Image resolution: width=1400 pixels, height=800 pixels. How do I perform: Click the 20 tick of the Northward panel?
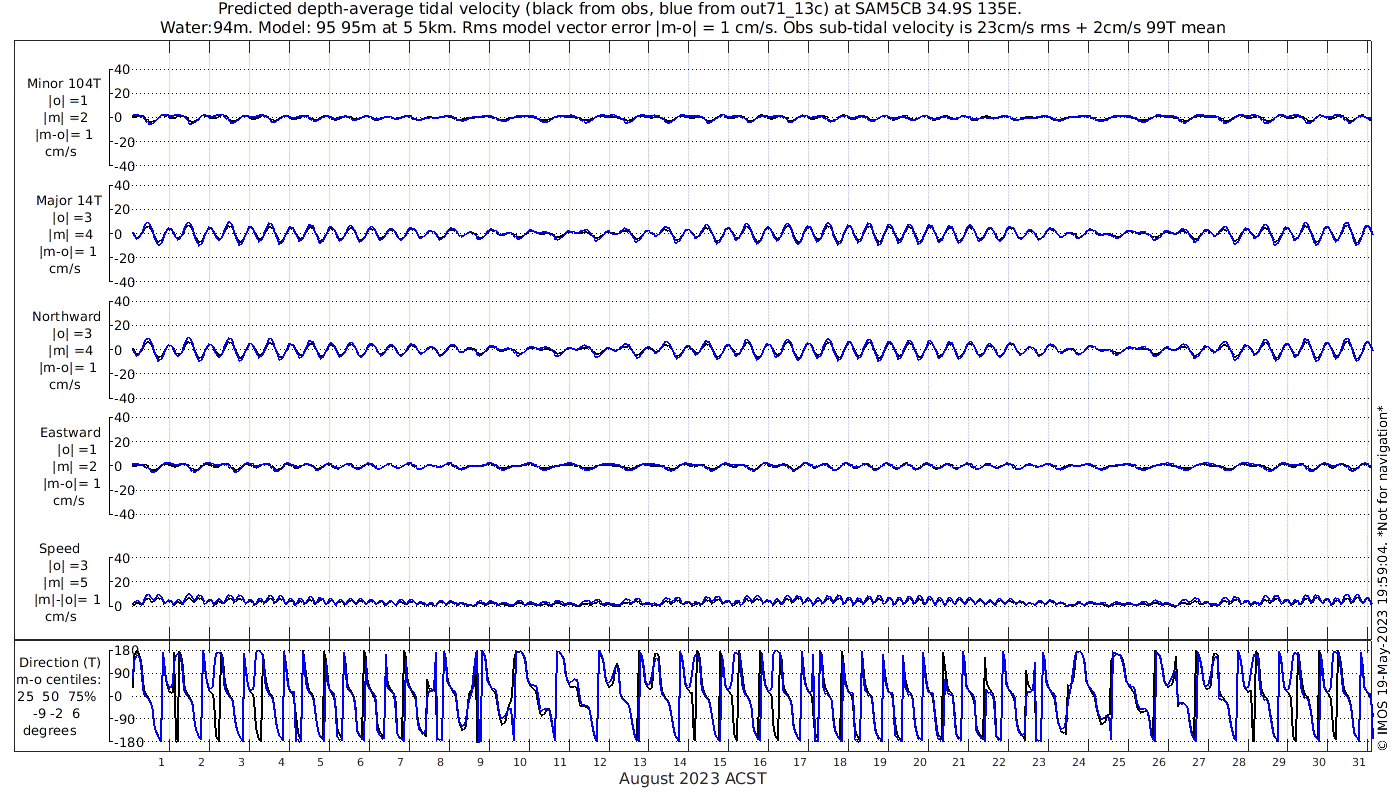(x=122, y=325)
